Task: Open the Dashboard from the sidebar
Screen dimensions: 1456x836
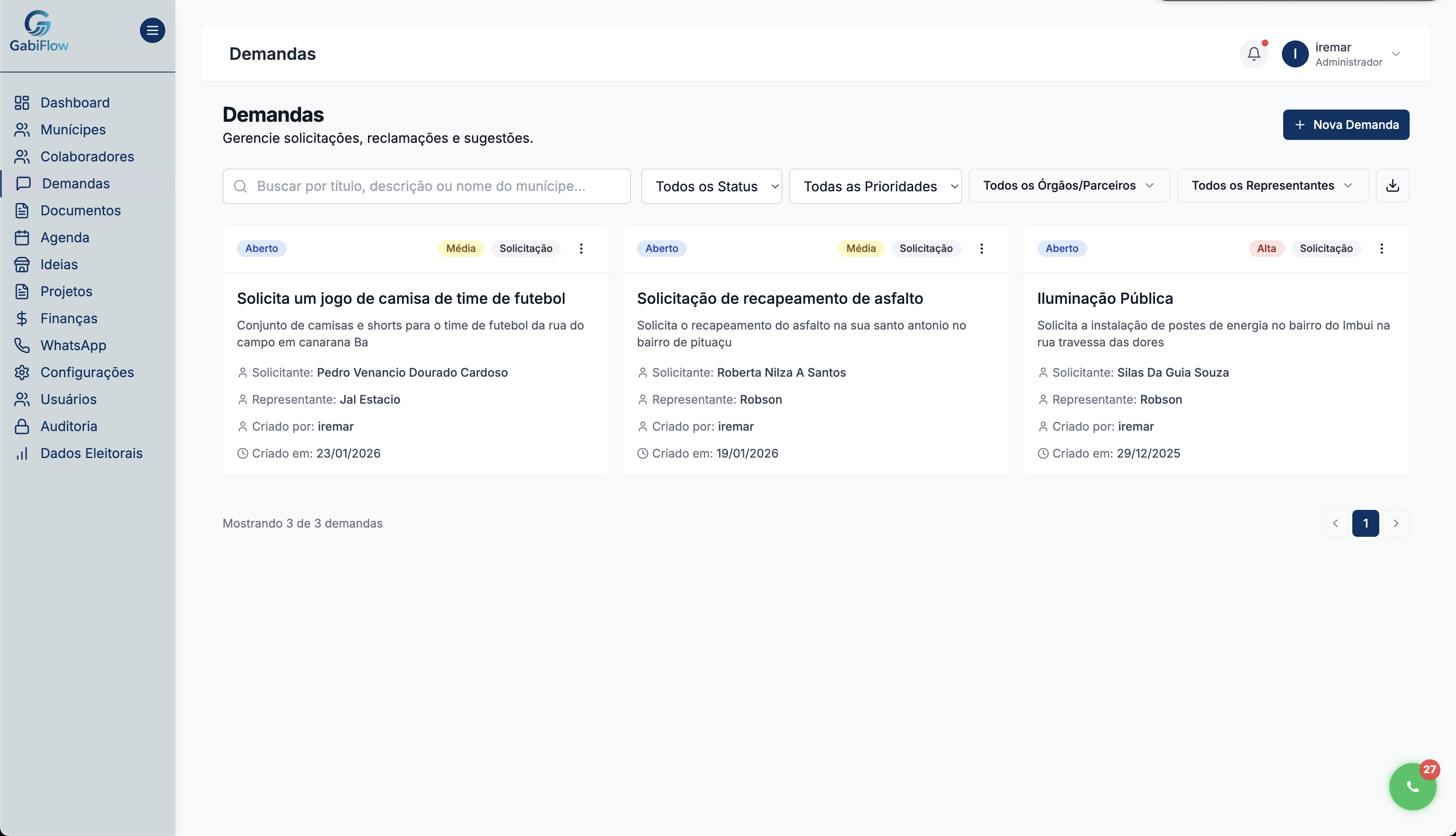Action: pos(75,102)
